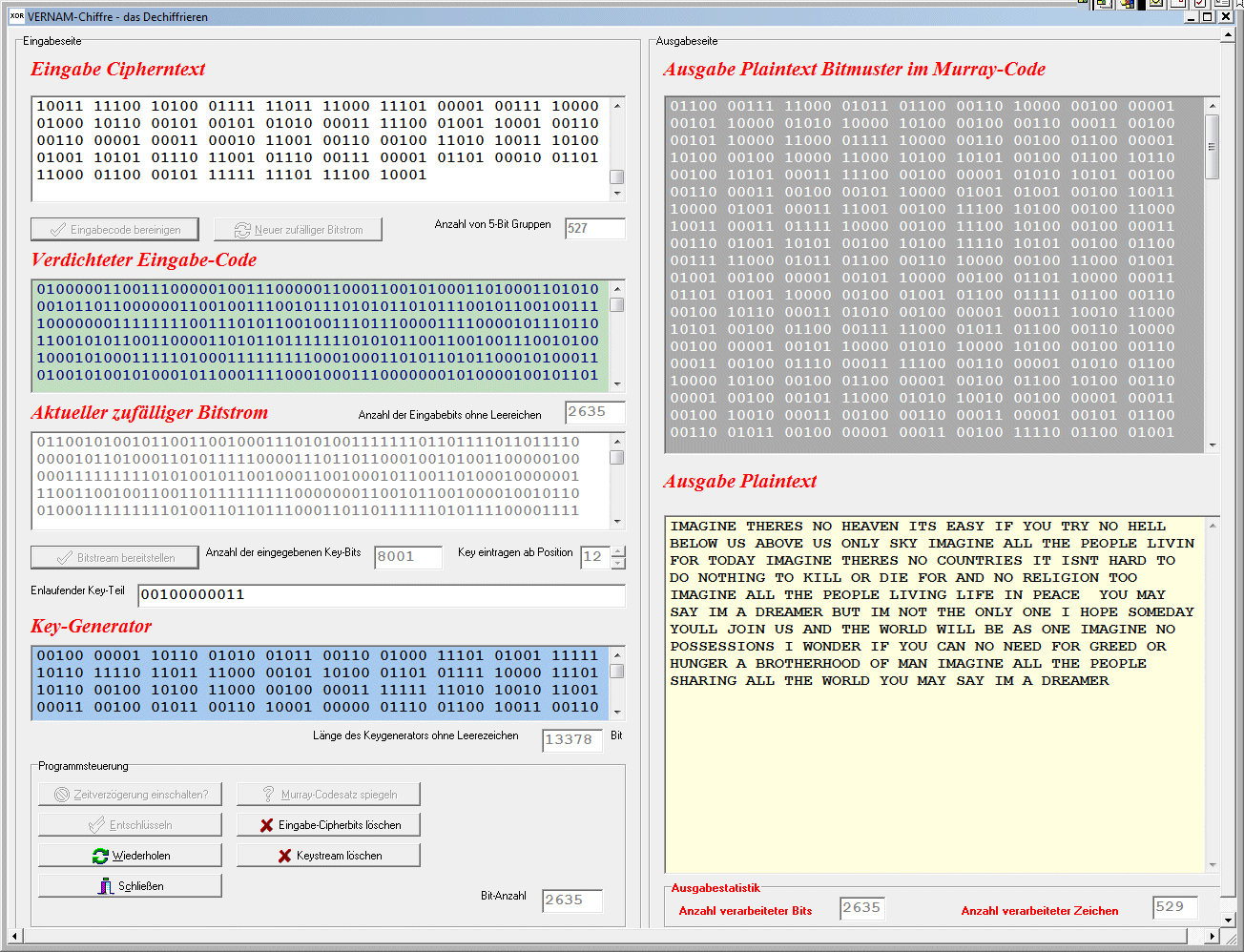The width and height of the screenshot is (1244, 952).
Task: Click the 'Ausgabe Plaintext' heading above the yellow box
Action: click(739, 481)
